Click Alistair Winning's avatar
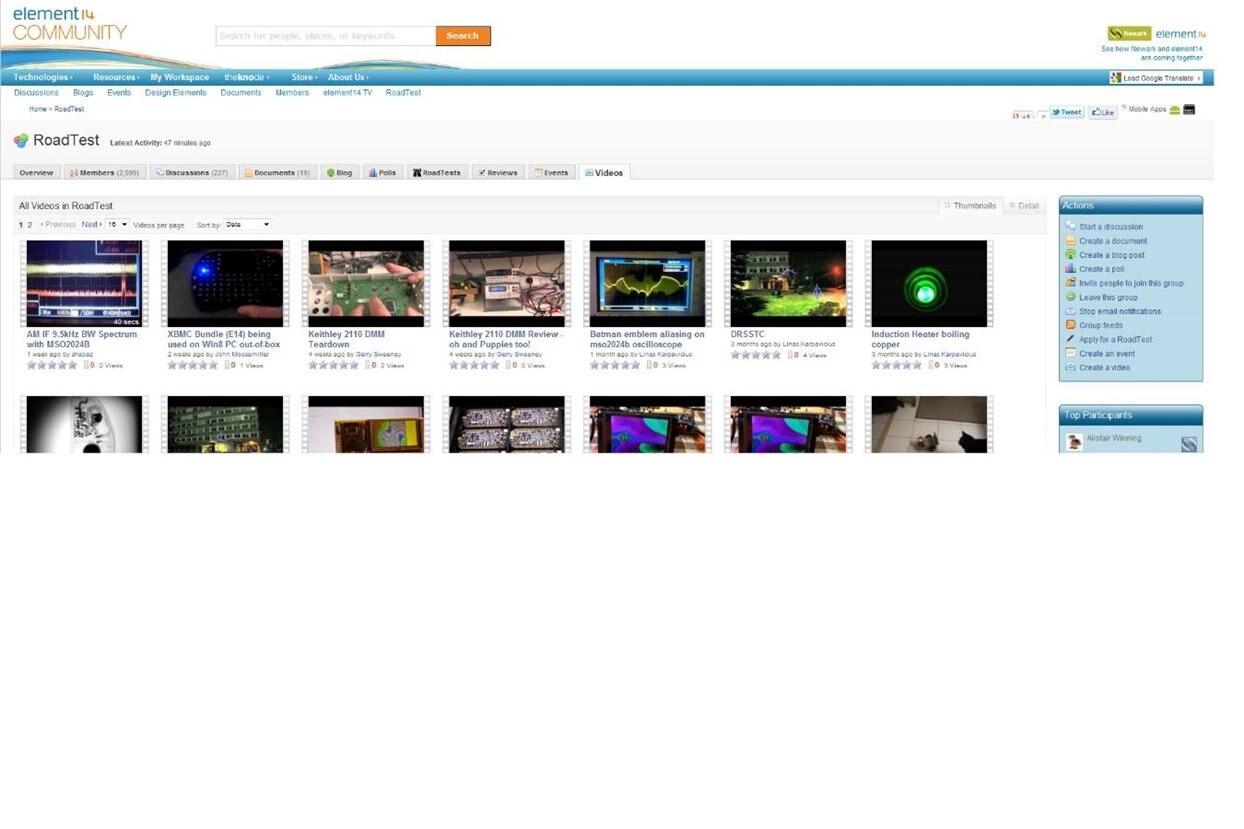 [1074, 441]
